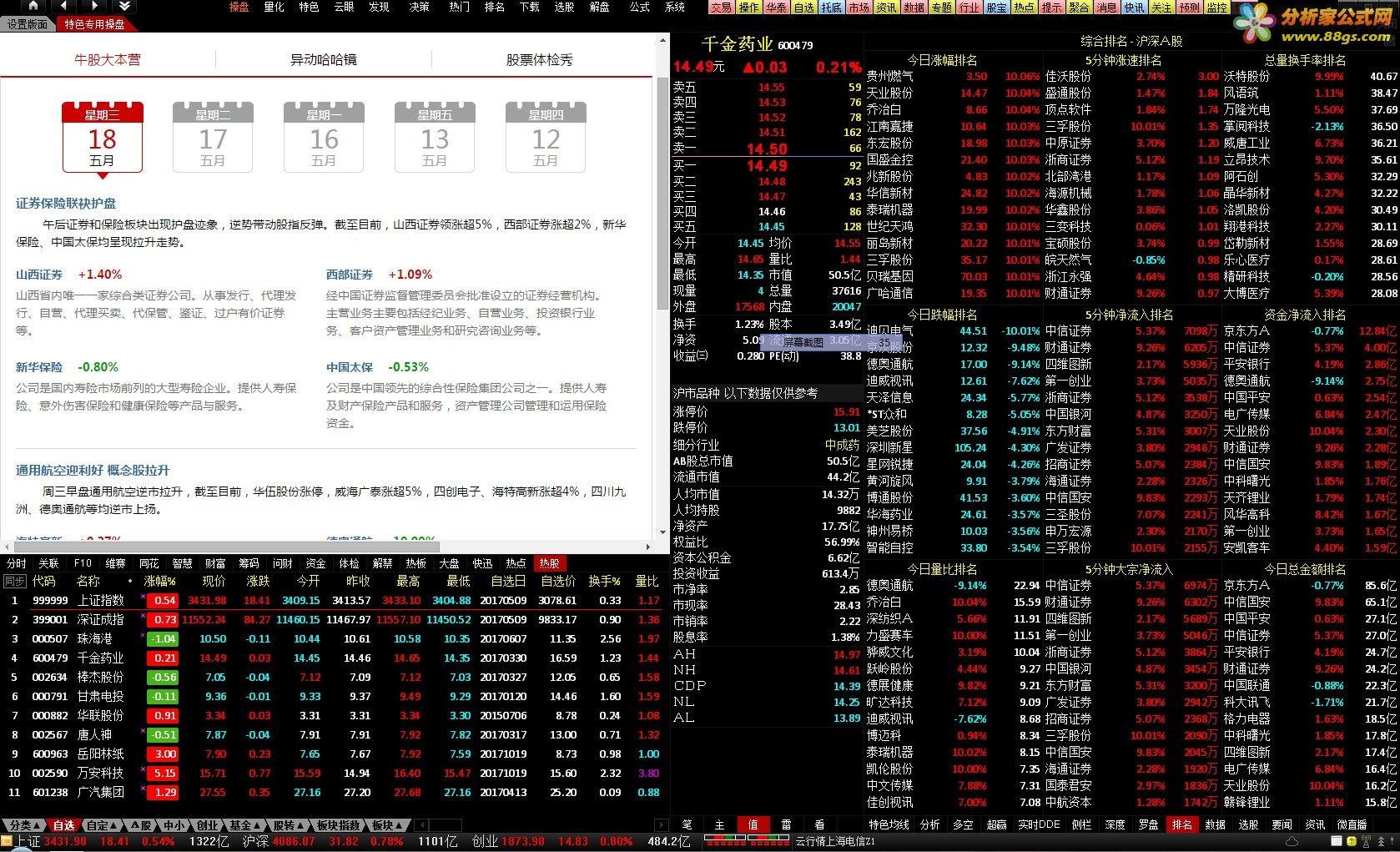Click the 监控 toolbar button

tap(1216, 8)
